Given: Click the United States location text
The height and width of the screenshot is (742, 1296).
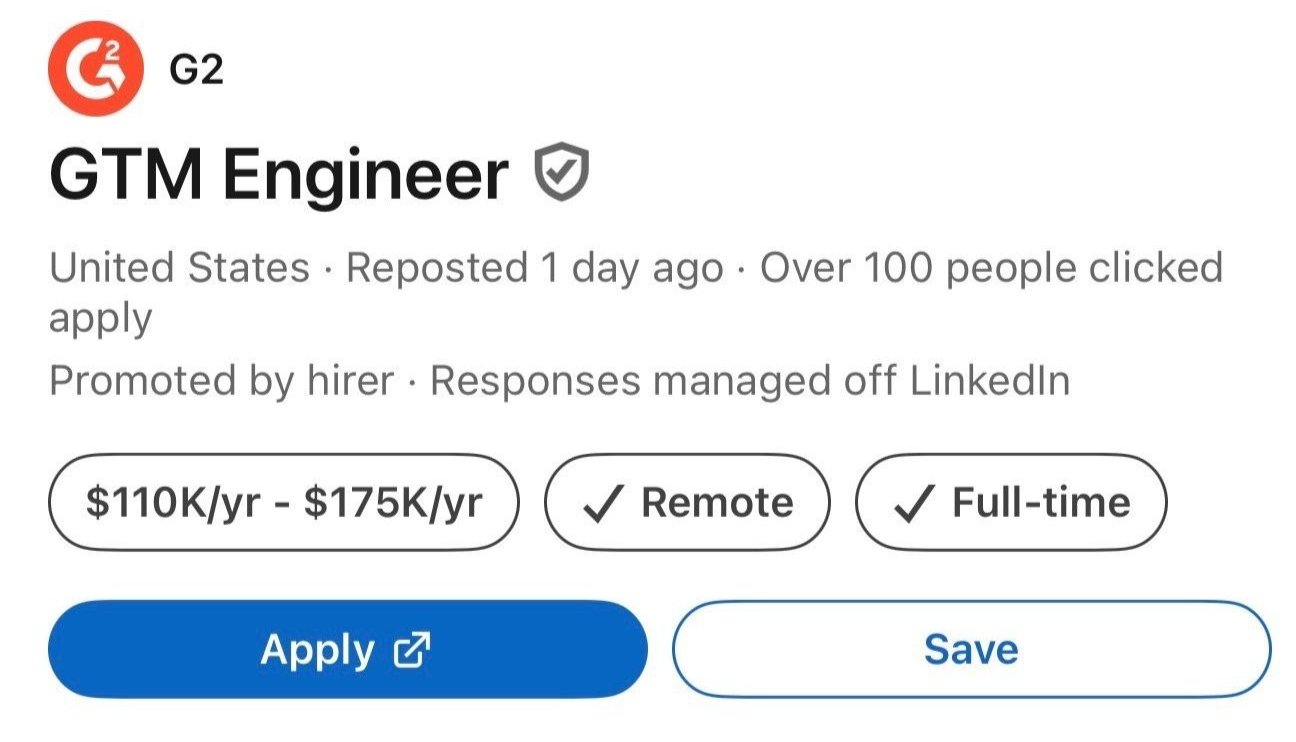Looking at the screenshot, I should point(180,268).
